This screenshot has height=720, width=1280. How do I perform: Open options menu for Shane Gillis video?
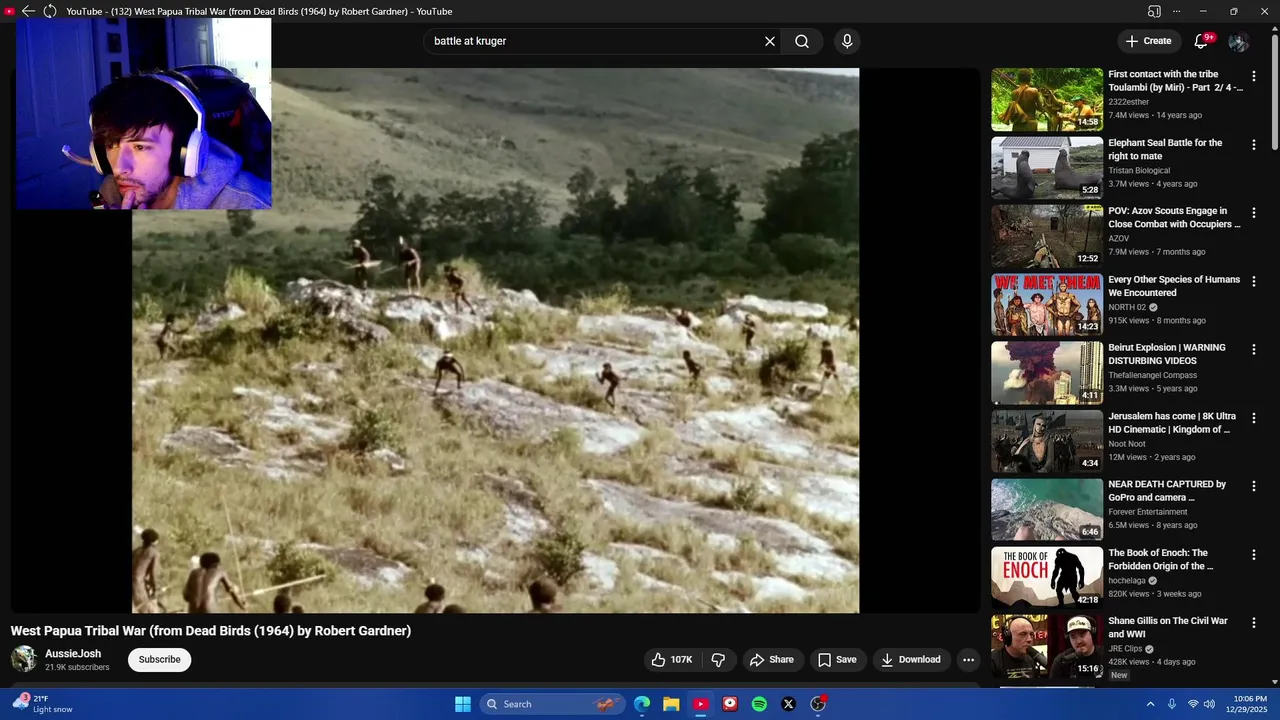click(x=1254, y=623)
